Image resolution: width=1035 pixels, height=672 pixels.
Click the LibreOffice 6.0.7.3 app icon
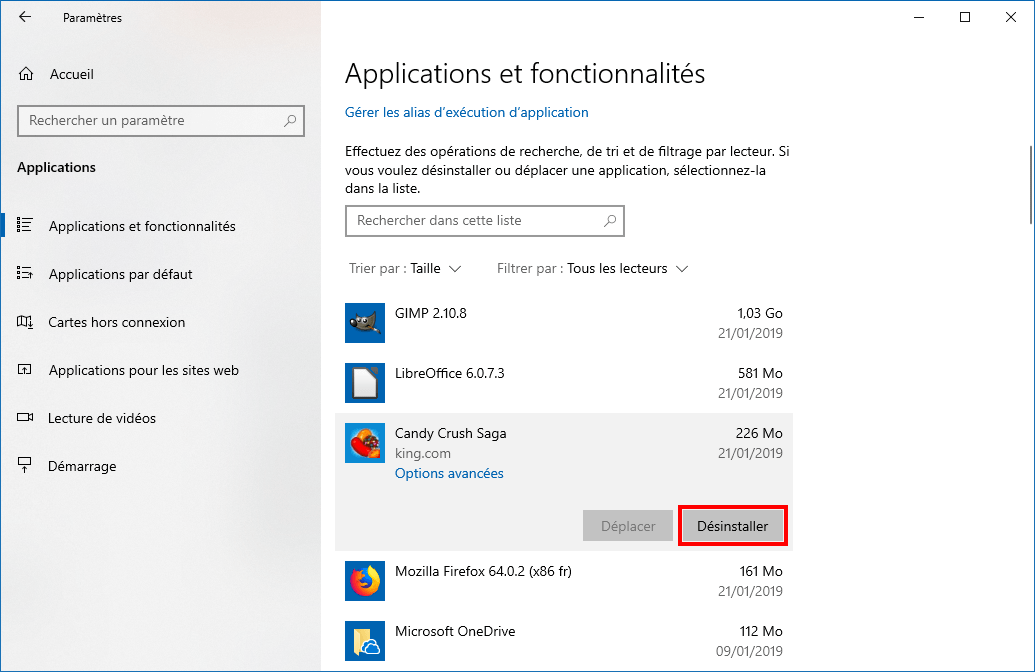[x=364, y=383]
